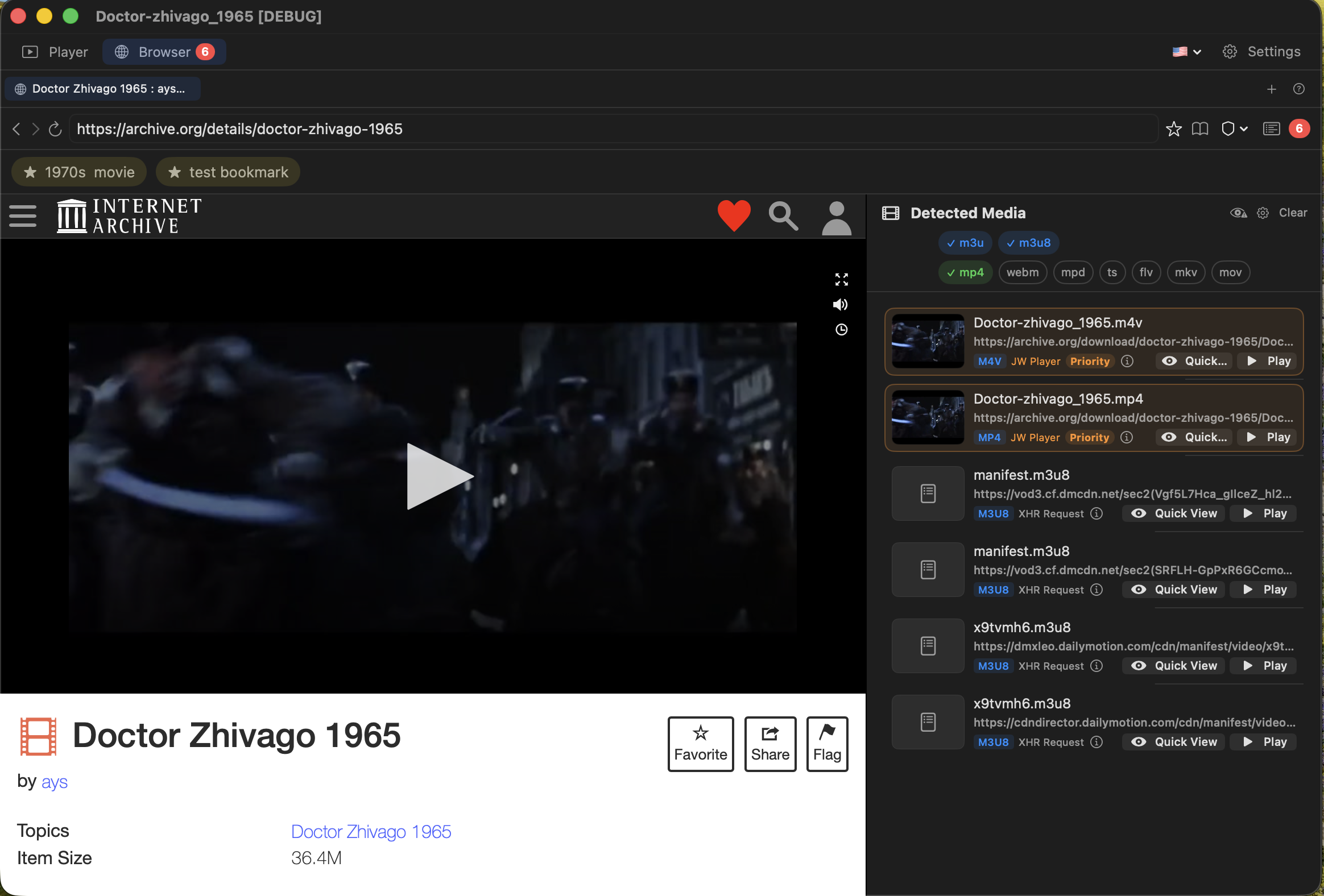Mute the video with the speaker icon
The height and width of the screenshot is (896, 1324).
click(x=841, y=305)
